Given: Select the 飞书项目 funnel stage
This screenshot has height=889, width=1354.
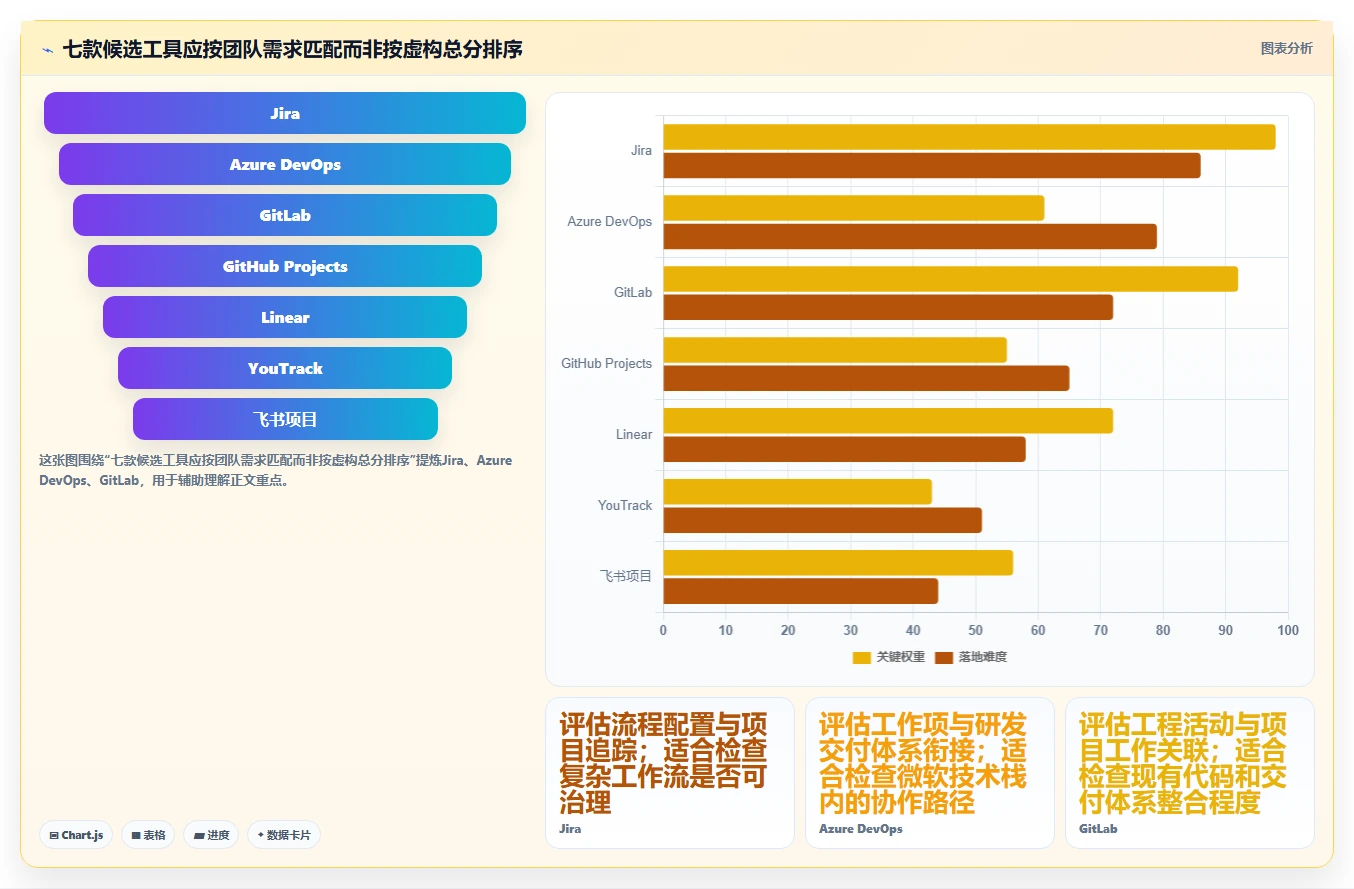Looking at the screenshot, I should pos(285,419).
